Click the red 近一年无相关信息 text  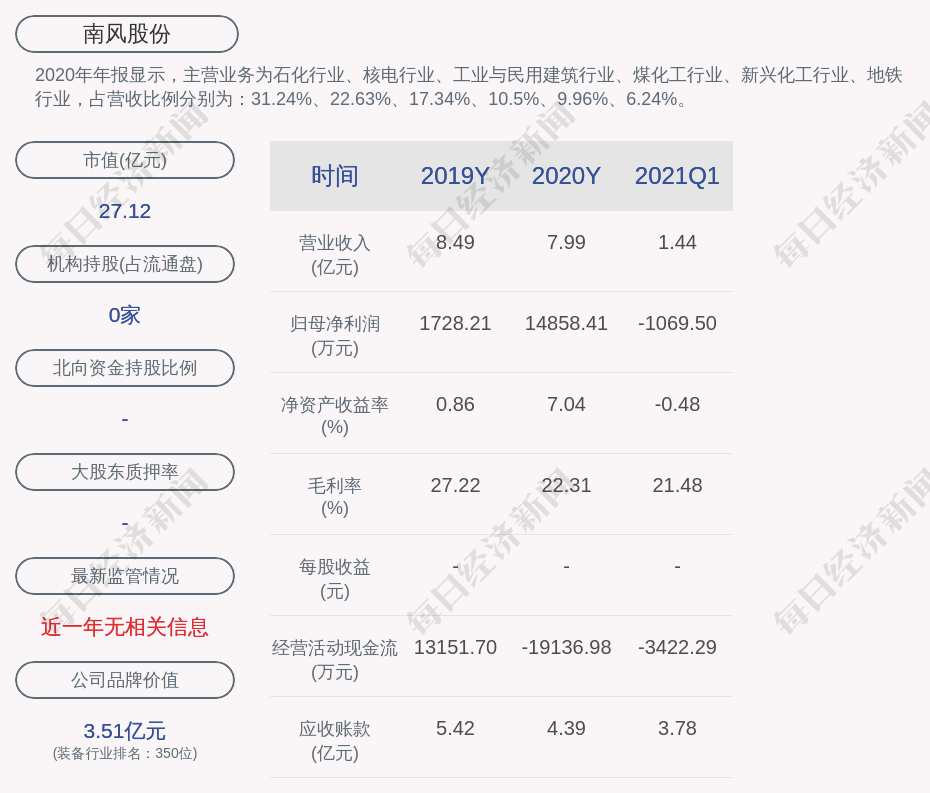click(125, 627)
